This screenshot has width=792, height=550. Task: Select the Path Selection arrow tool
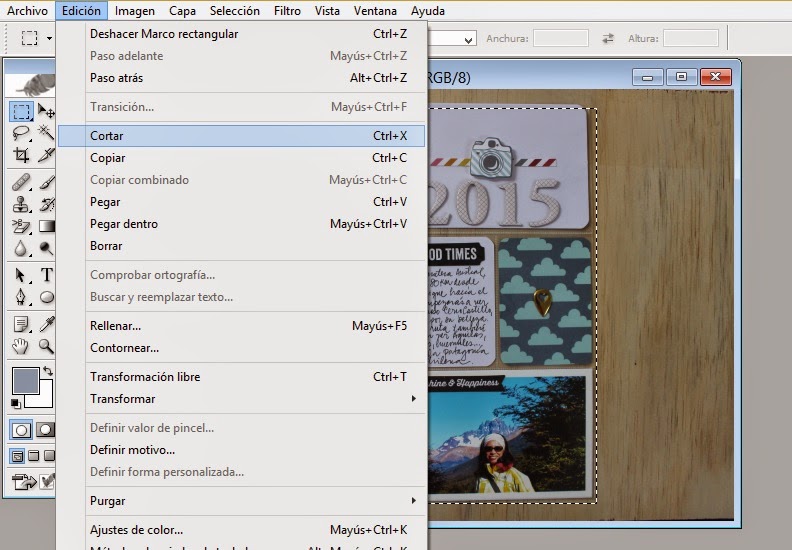[x=21, y=275]
